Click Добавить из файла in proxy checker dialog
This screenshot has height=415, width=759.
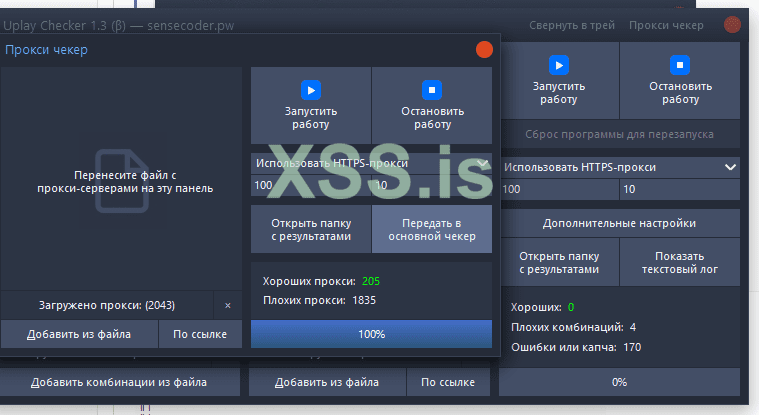pyautogui.click(x=79, y=334)
